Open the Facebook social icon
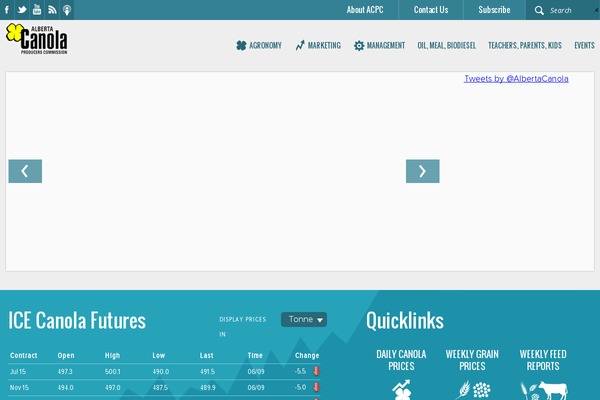 [7, 10]
